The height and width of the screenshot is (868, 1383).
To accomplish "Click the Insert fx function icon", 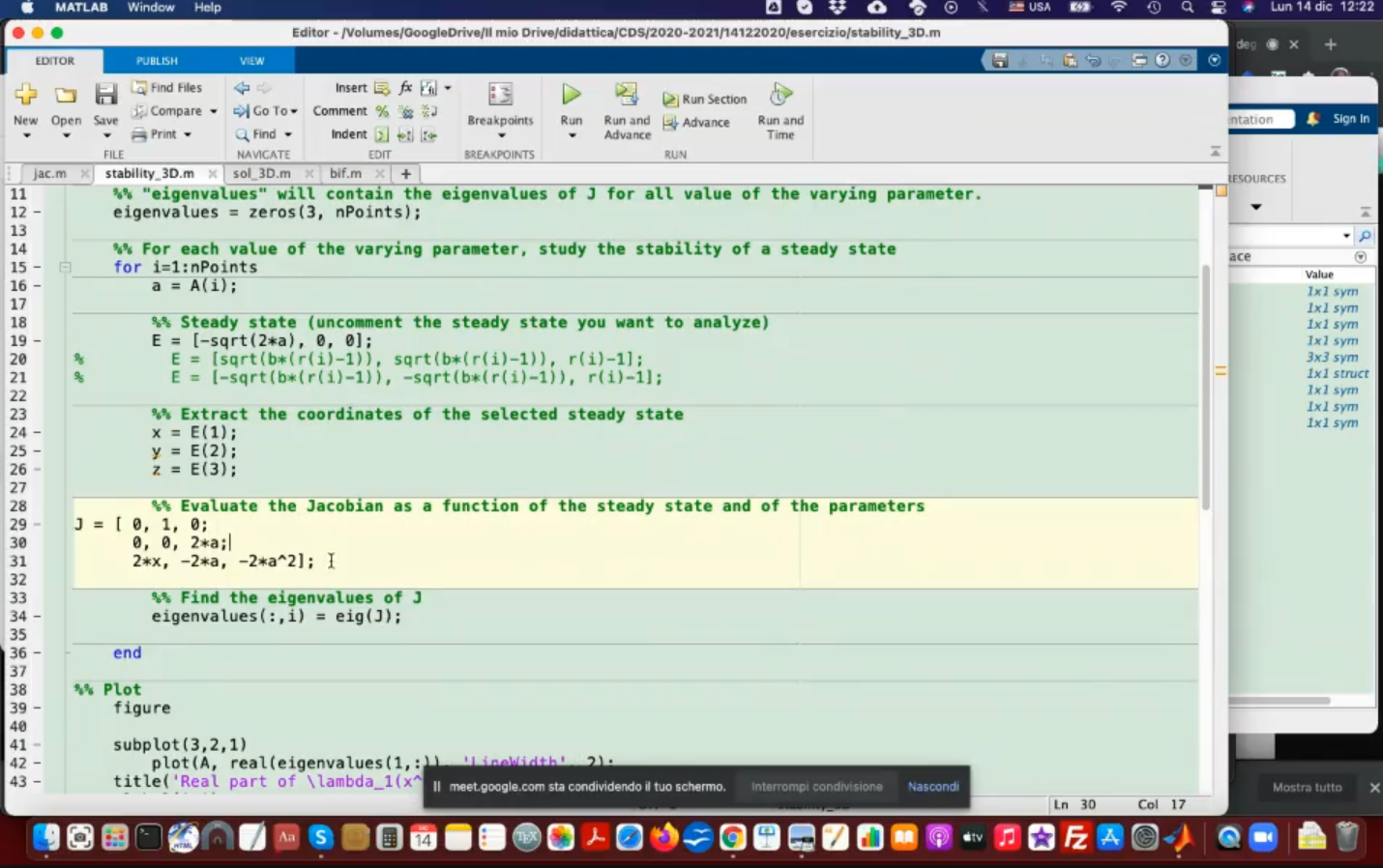I will [x=405, y=88].
